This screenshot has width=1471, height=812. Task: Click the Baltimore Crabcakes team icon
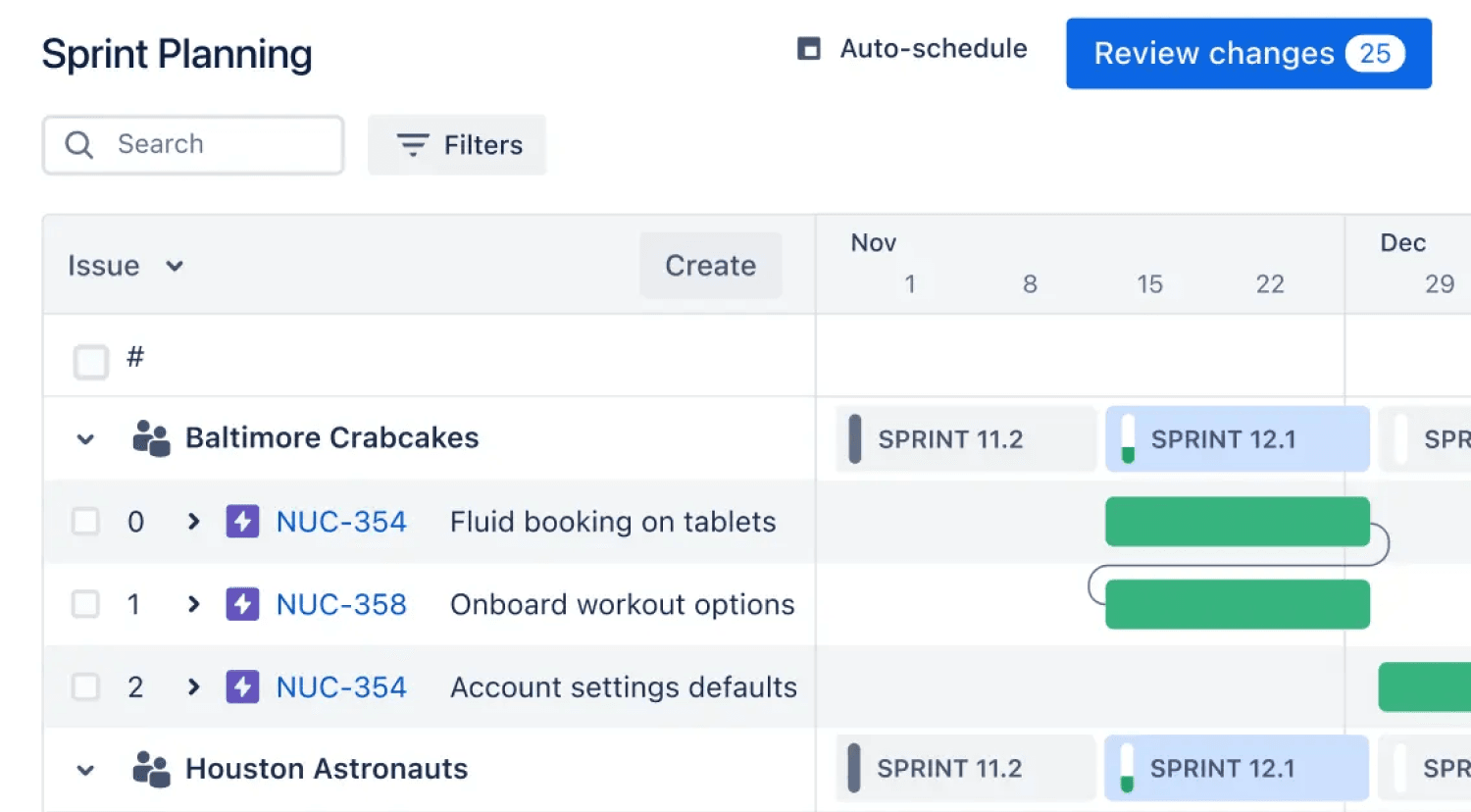tap(151, 438)
